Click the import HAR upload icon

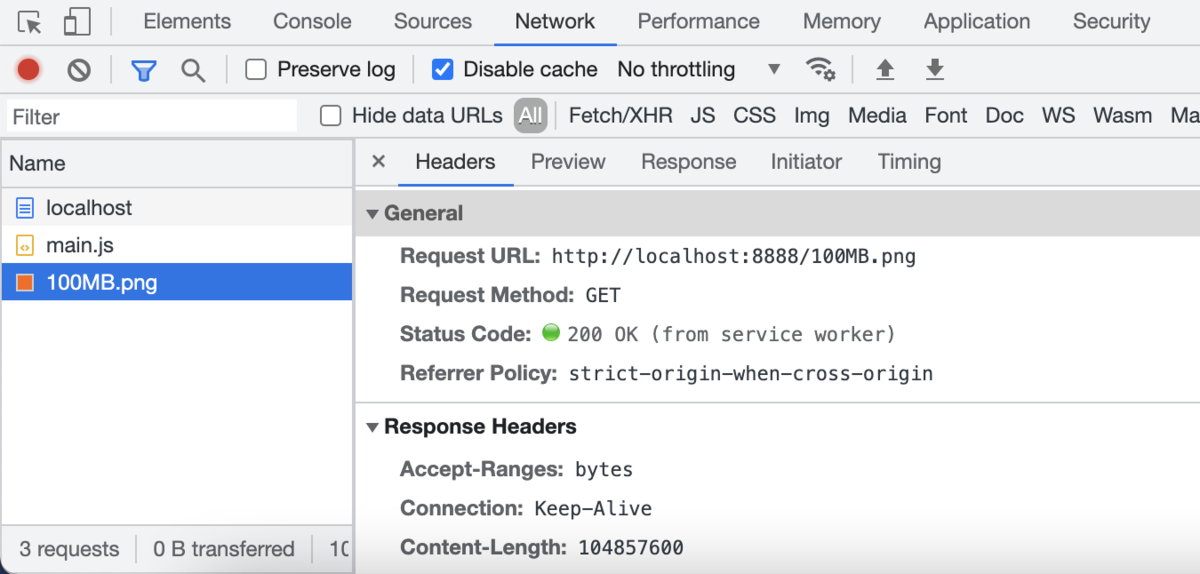884,69
